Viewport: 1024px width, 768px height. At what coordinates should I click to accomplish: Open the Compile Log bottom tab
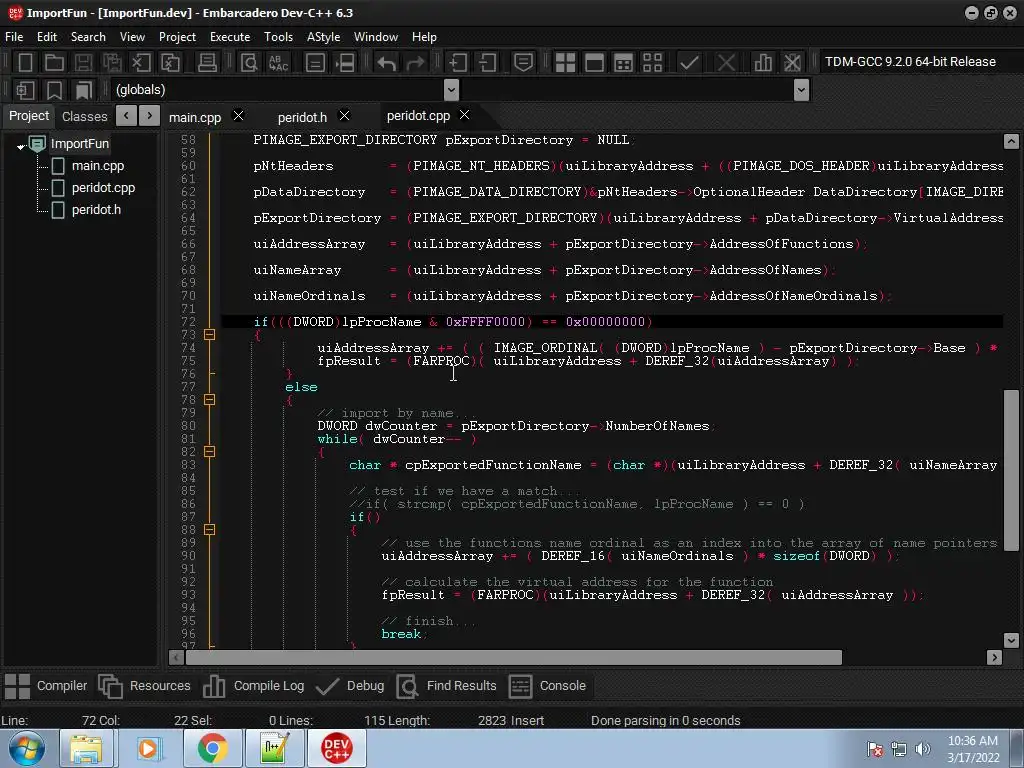pyautogui.click(x=253, y=686)
